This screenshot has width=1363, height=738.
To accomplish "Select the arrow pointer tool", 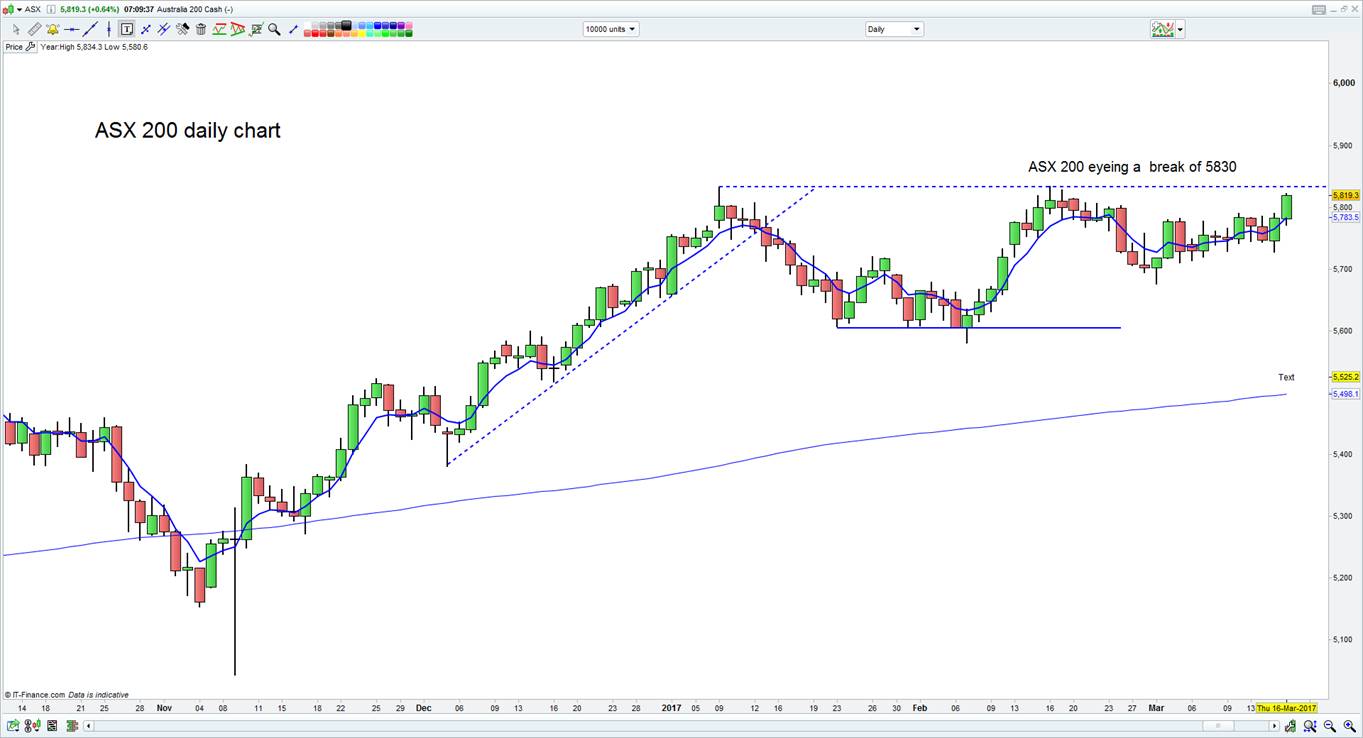I will click(x=16, y=29).
